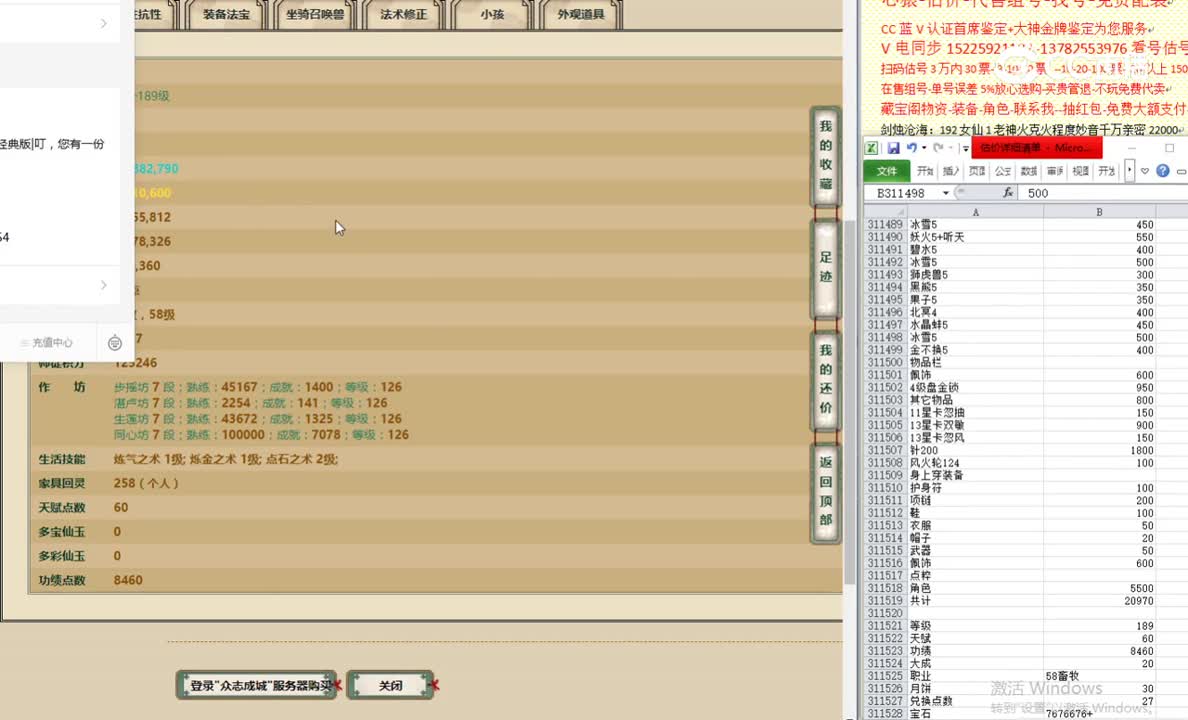The height and width of the screenshot is (720, 1188).
Task: Expand the Undo dropdown arrow
Action: coord(923,147)
